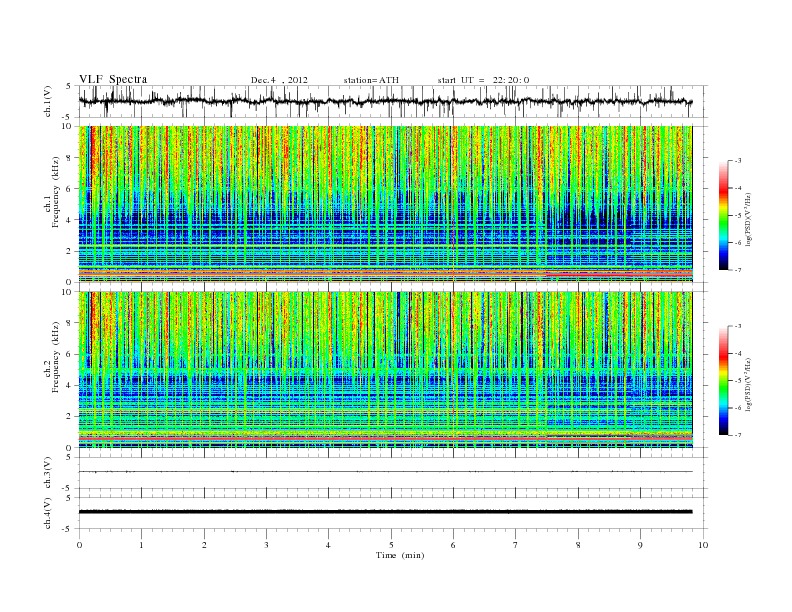Click the 'ch.3(V)' axis label
Viewport: 792px width, 612px height.
pos(47,473)
